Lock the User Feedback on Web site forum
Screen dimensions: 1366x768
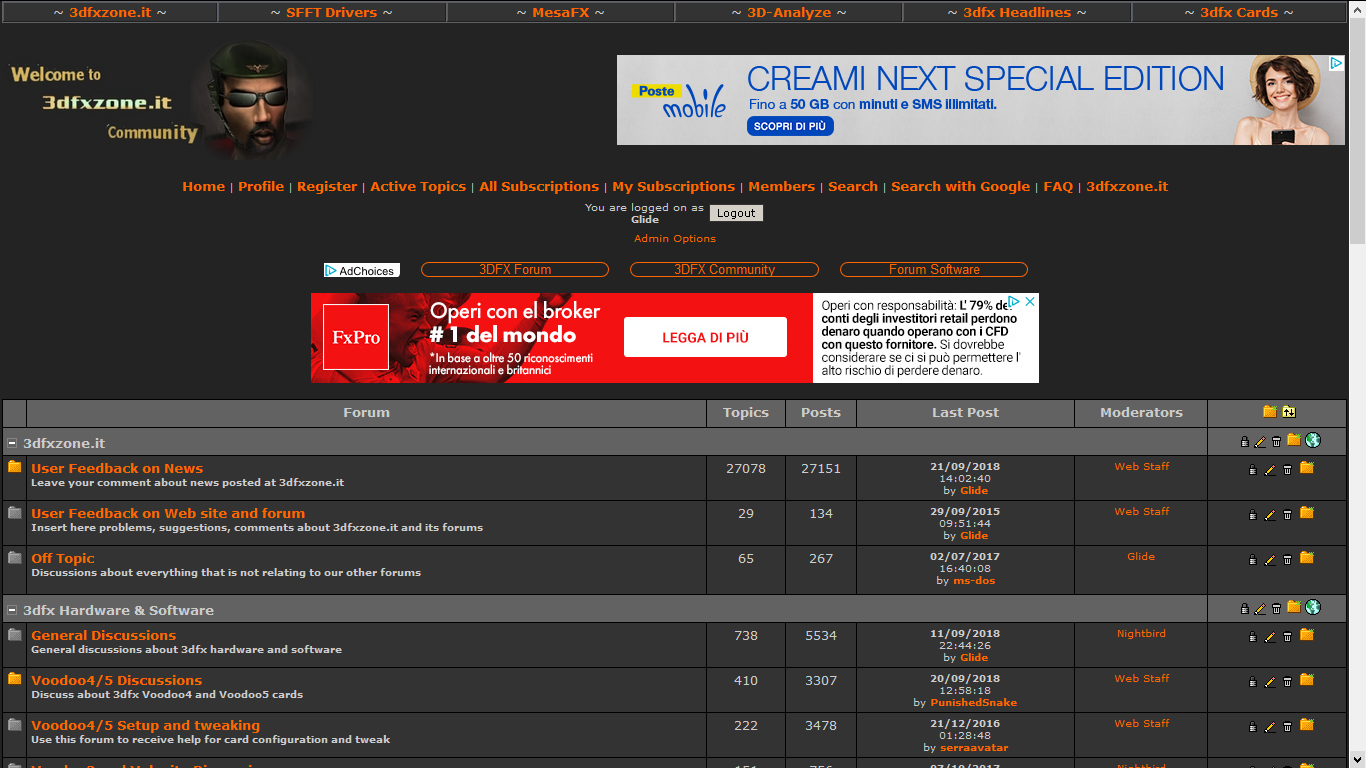pyautogui.click(x=1252, y=515)
